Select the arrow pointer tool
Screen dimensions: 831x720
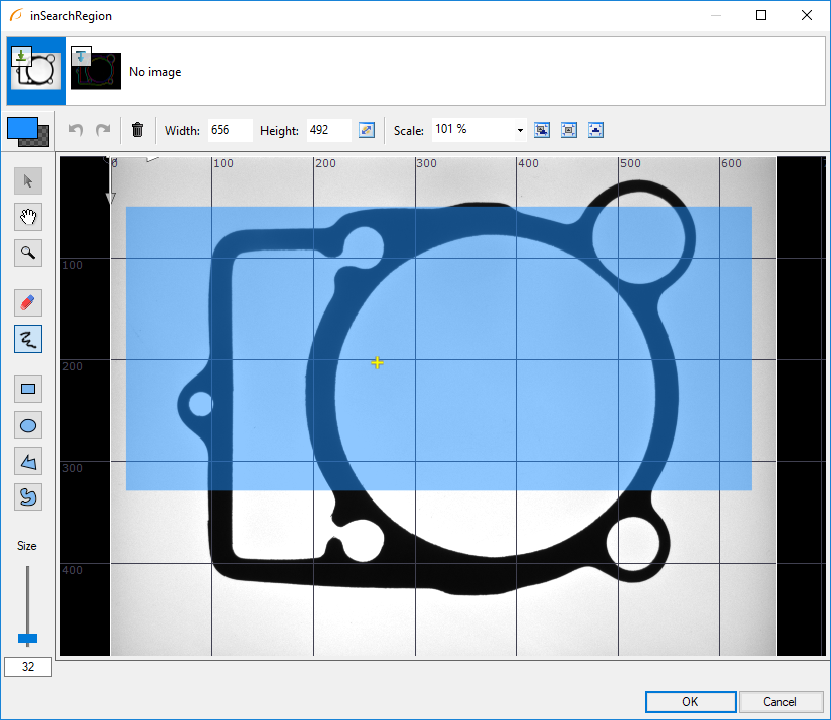tap(28, 181)
